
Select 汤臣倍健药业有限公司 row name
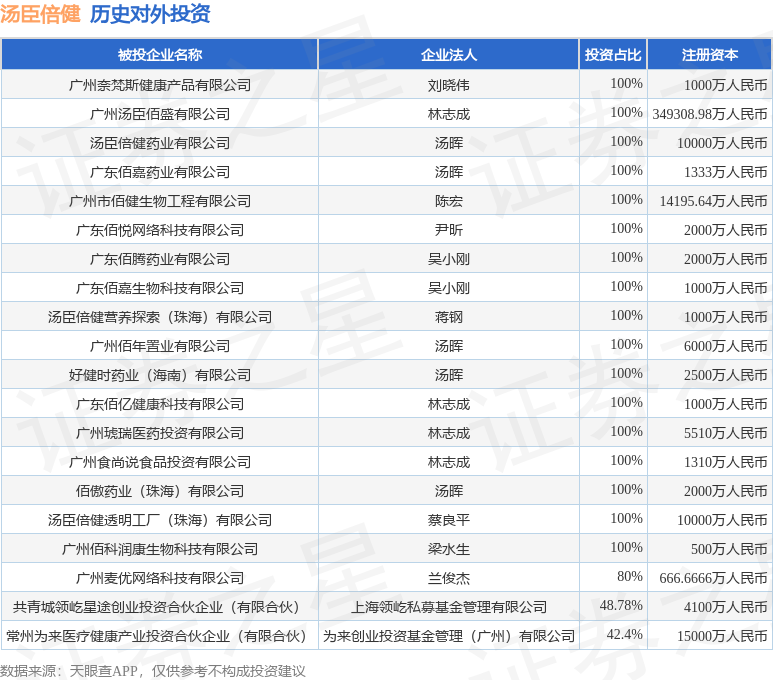click(x=160, y=143)
